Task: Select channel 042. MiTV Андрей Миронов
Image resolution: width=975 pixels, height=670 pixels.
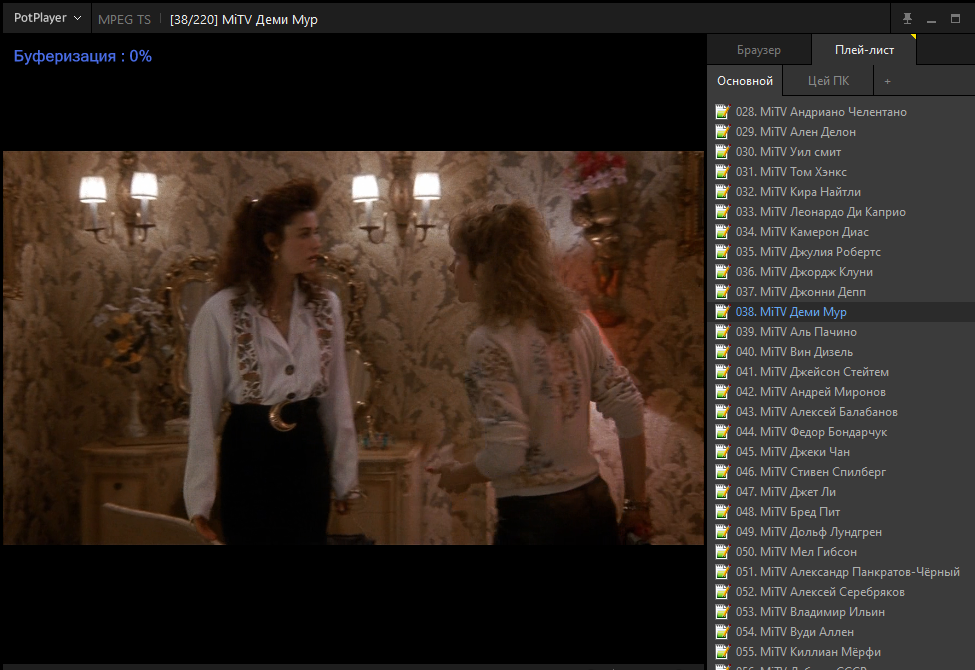Action: point(841,392)
